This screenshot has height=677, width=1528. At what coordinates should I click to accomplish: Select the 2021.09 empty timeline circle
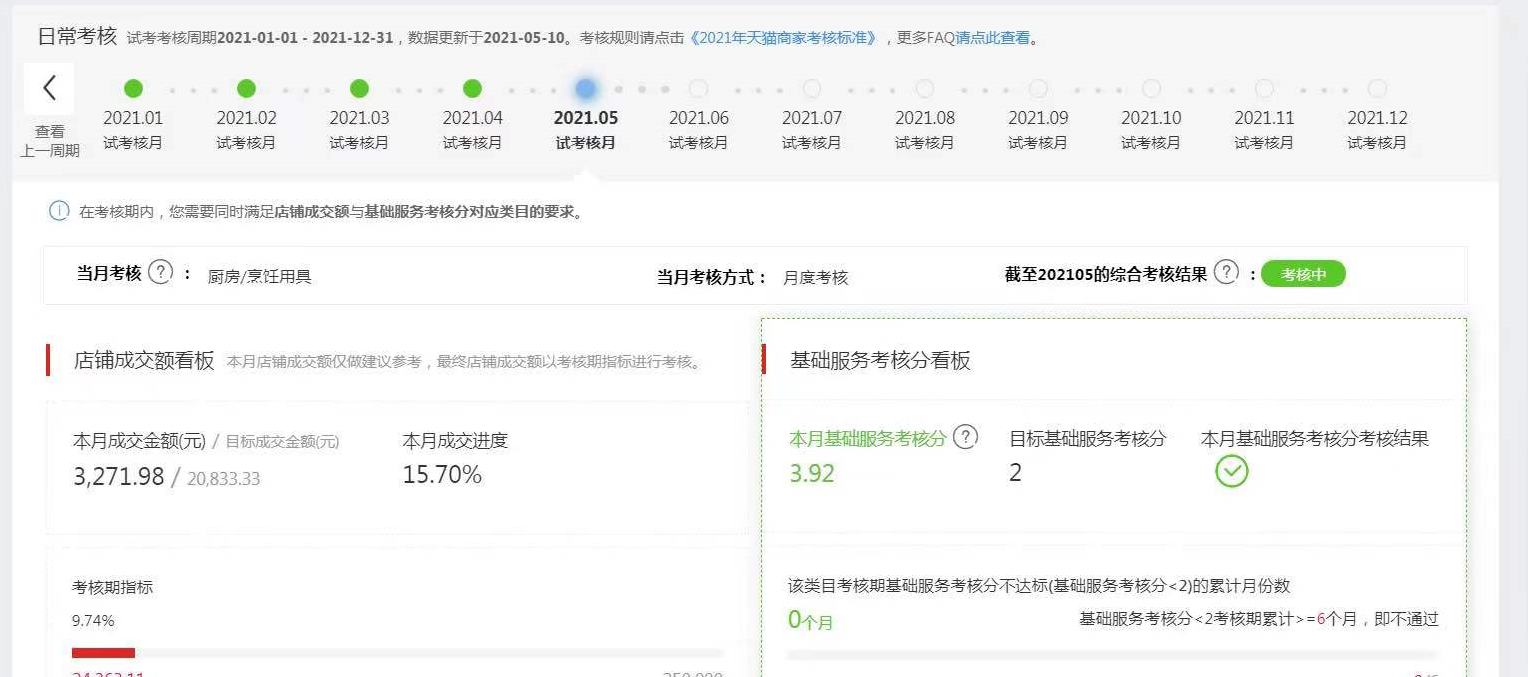[1038, 88]
